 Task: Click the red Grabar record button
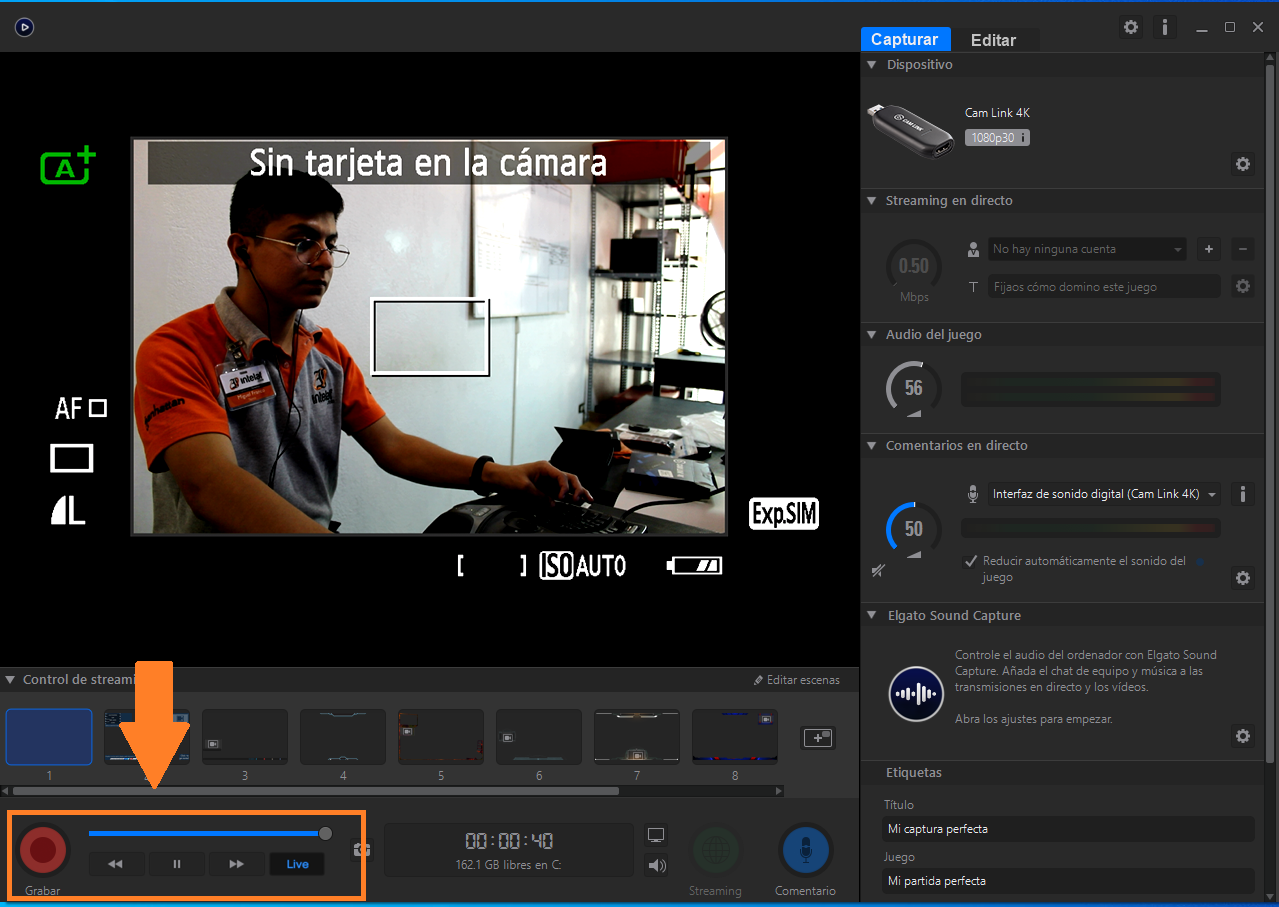43,849
